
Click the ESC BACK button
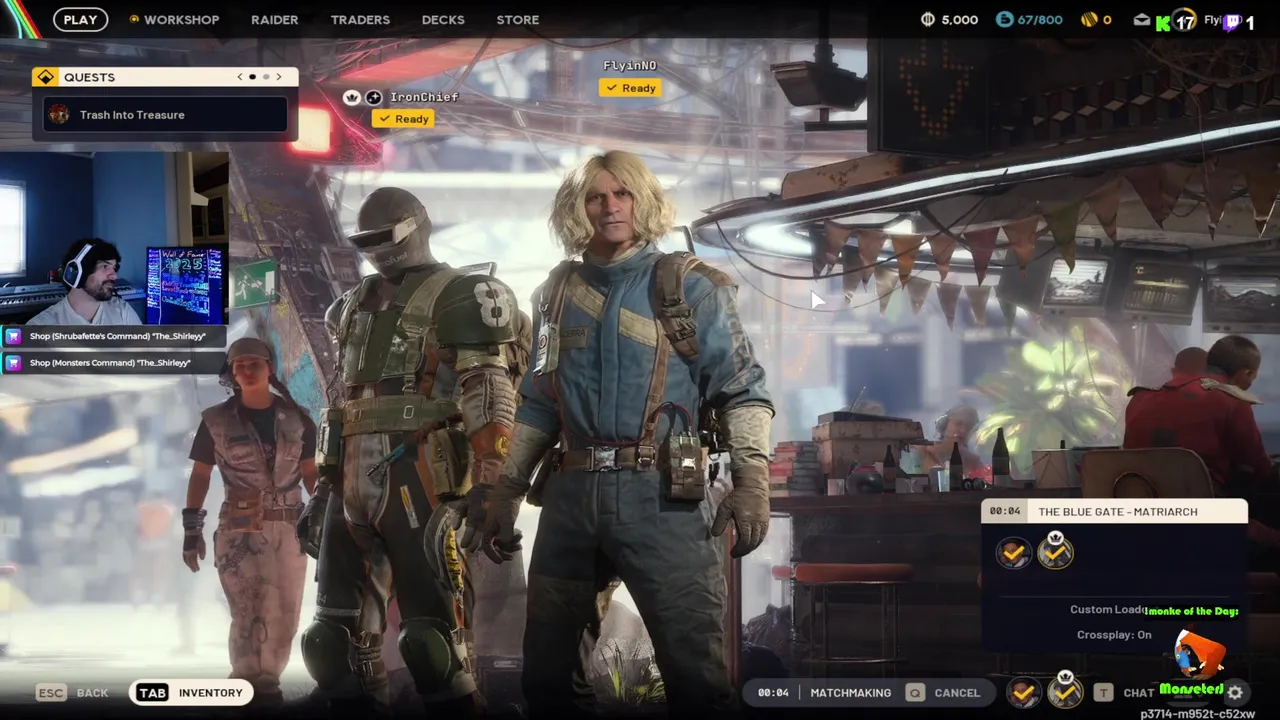(72, 693)
